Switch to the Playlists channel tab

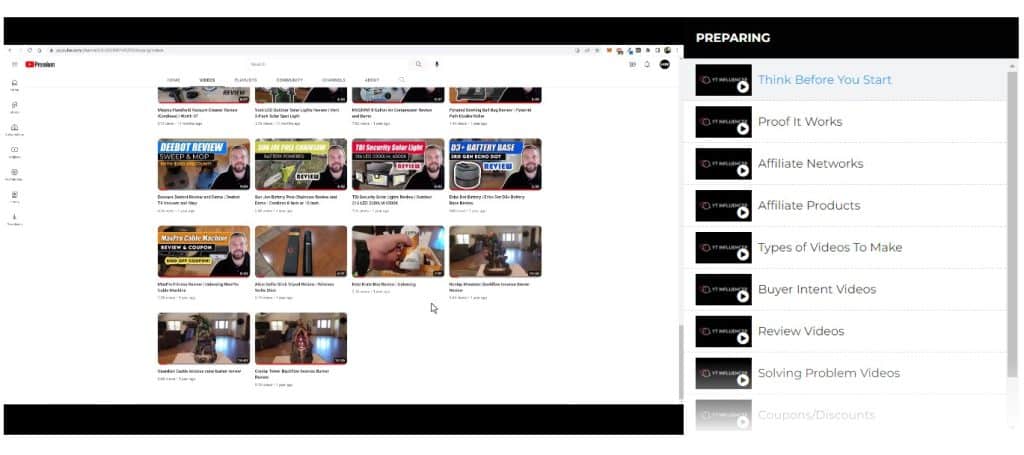click(x=245, y=80)
